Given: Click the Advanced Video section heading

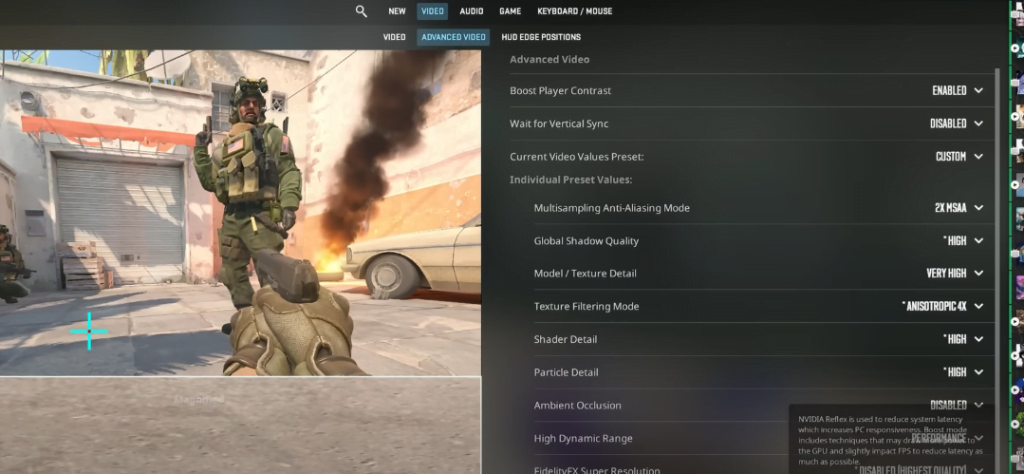Looking at the screenshot, I should (x=549, y=59).
